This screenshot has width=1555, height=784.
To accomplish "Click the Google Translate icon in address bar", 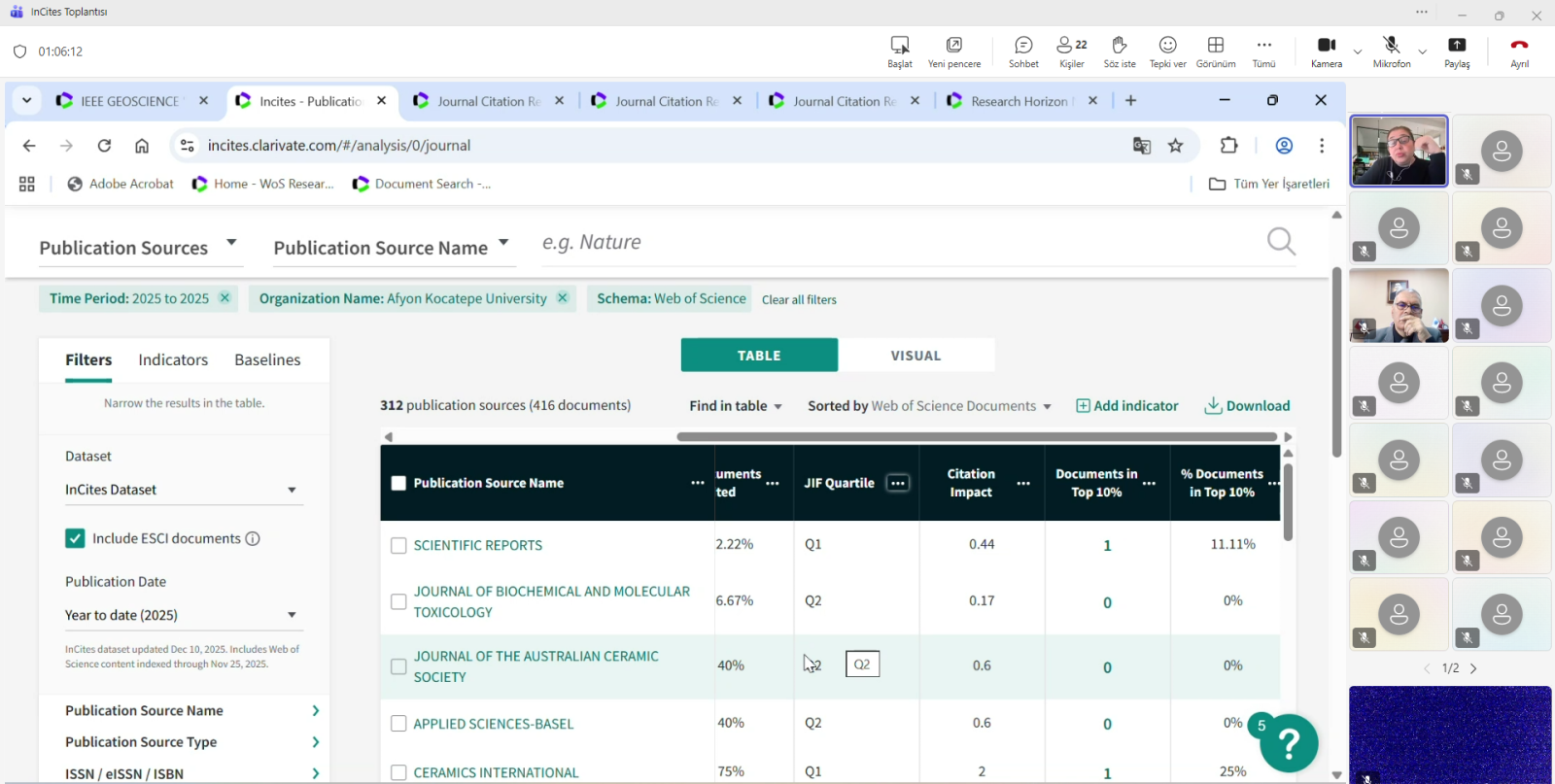I will (x=1142, y=146).
